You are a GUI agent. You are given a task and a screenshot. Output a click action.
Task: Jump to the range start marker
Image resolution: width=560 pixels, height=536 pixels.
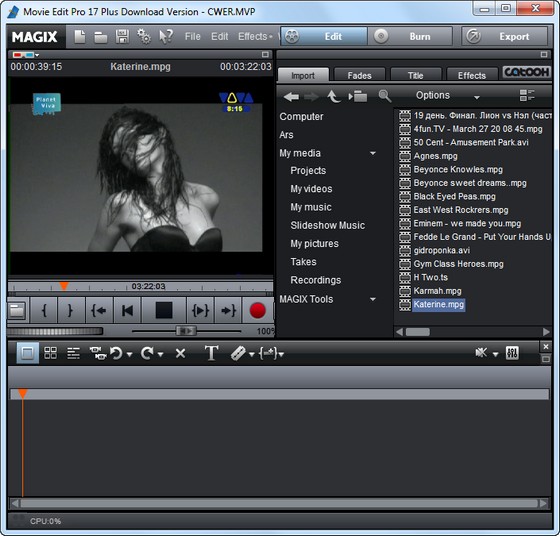pos(99,310)
